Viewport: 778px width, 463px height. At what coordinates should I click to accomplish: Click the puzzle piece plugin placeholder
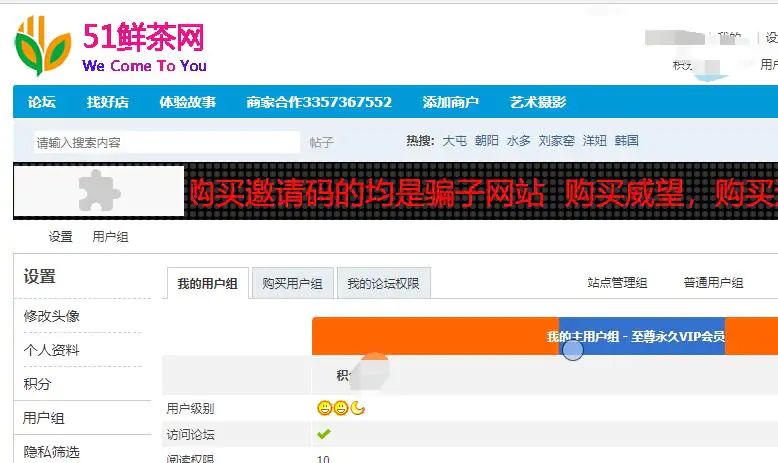click(x=99, y=191)
